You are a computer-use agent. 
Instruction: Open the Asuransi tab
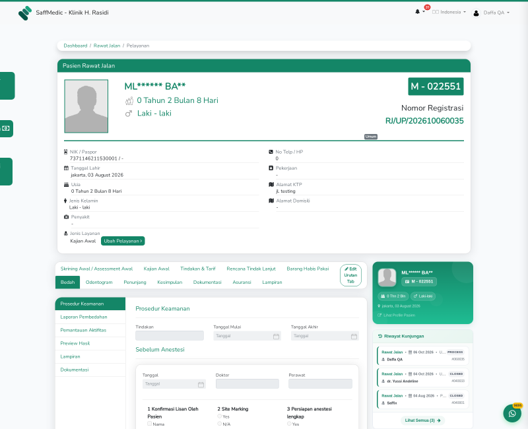[242, 282]
